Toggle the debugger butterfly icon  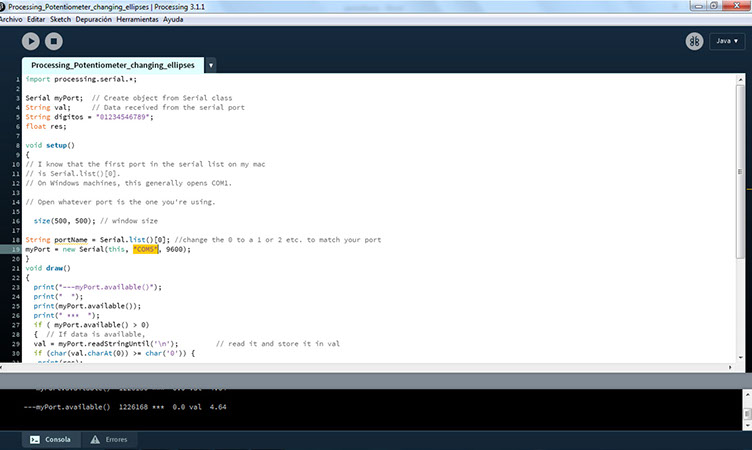tap(694, 41)
